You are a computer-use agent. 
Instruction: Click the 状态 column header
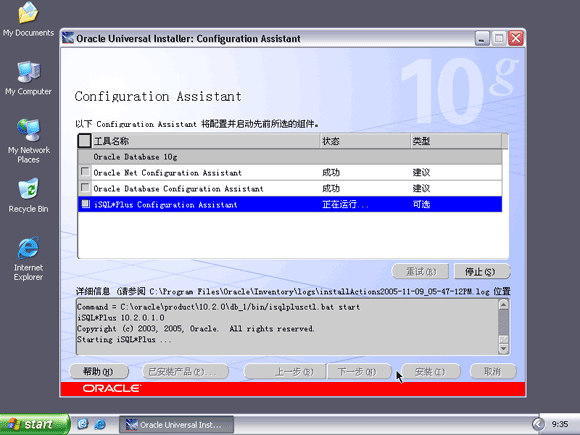365,141
